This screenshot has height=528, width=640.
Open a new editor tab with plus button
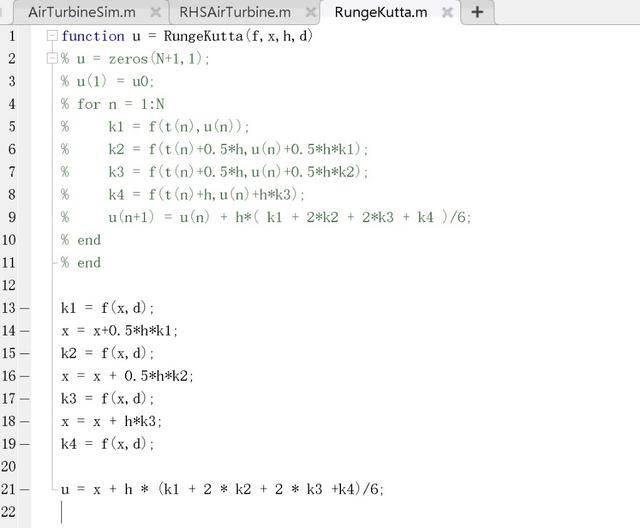pyautogui.click(x=477, y=12)
